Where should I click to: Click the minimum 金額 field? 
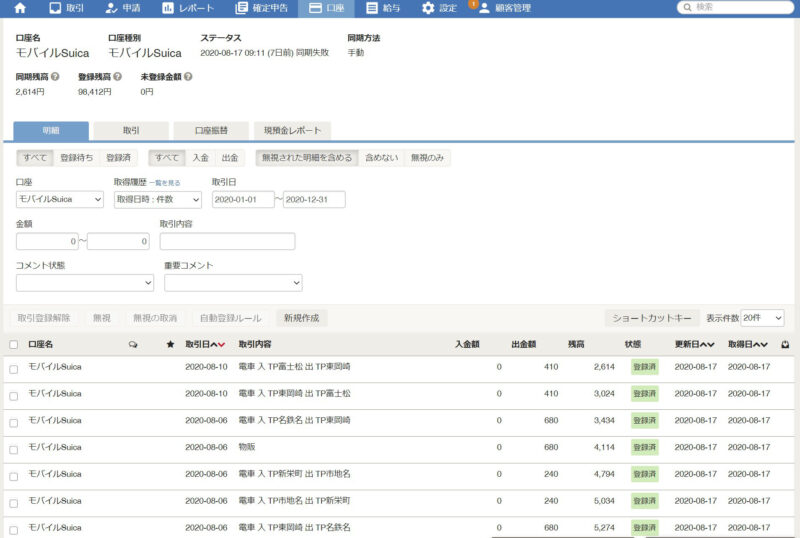(x=47, y=241)
